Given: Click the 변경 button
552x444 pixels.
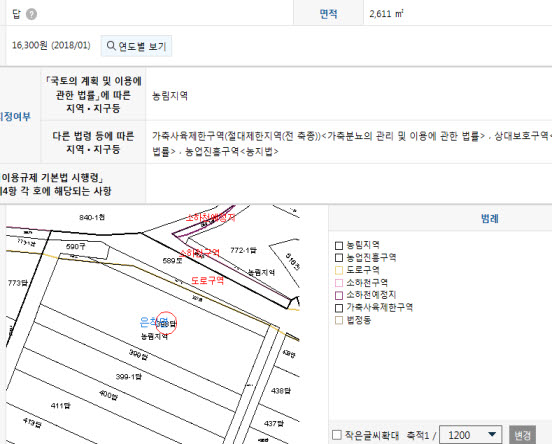Looking at the screenshot, I should click(522, 435).
